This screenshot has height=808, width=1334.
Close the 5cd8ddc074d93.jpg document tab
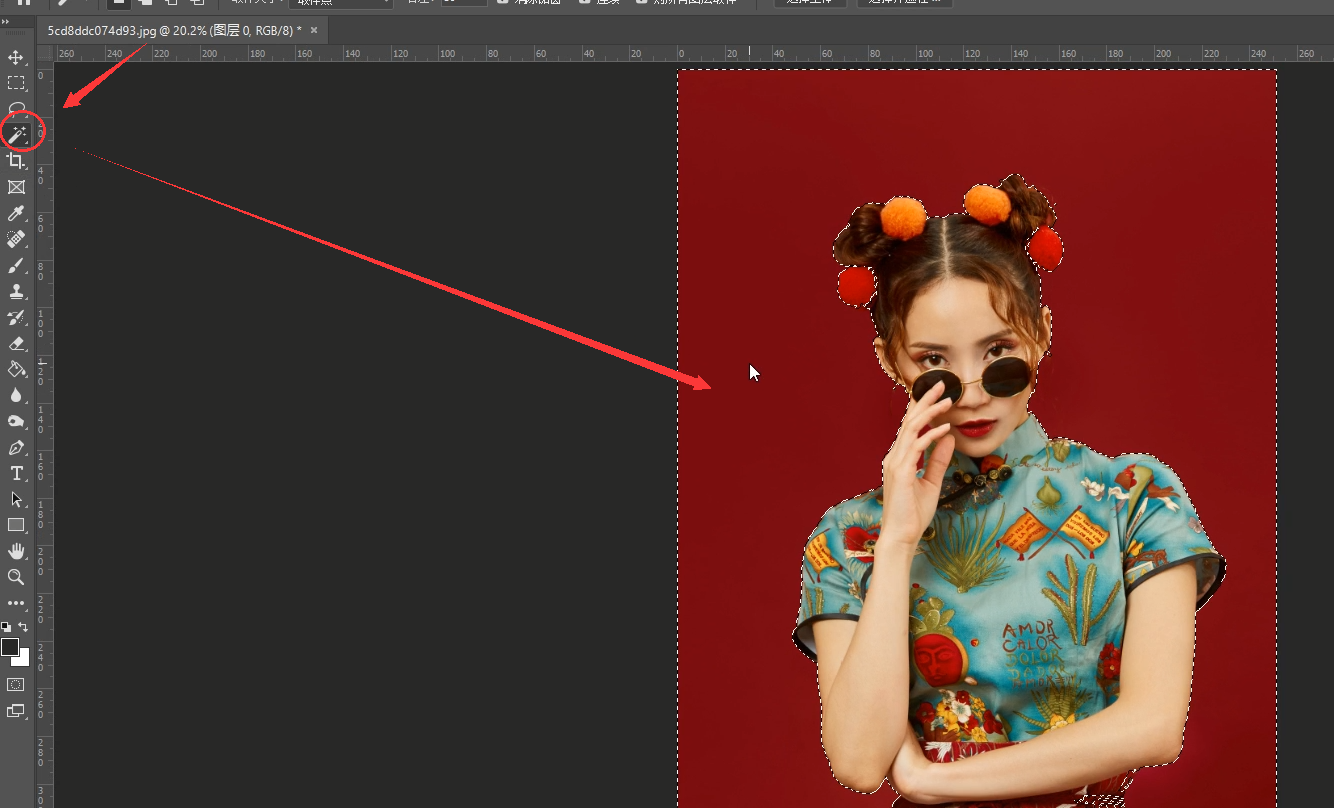[314, 31]
